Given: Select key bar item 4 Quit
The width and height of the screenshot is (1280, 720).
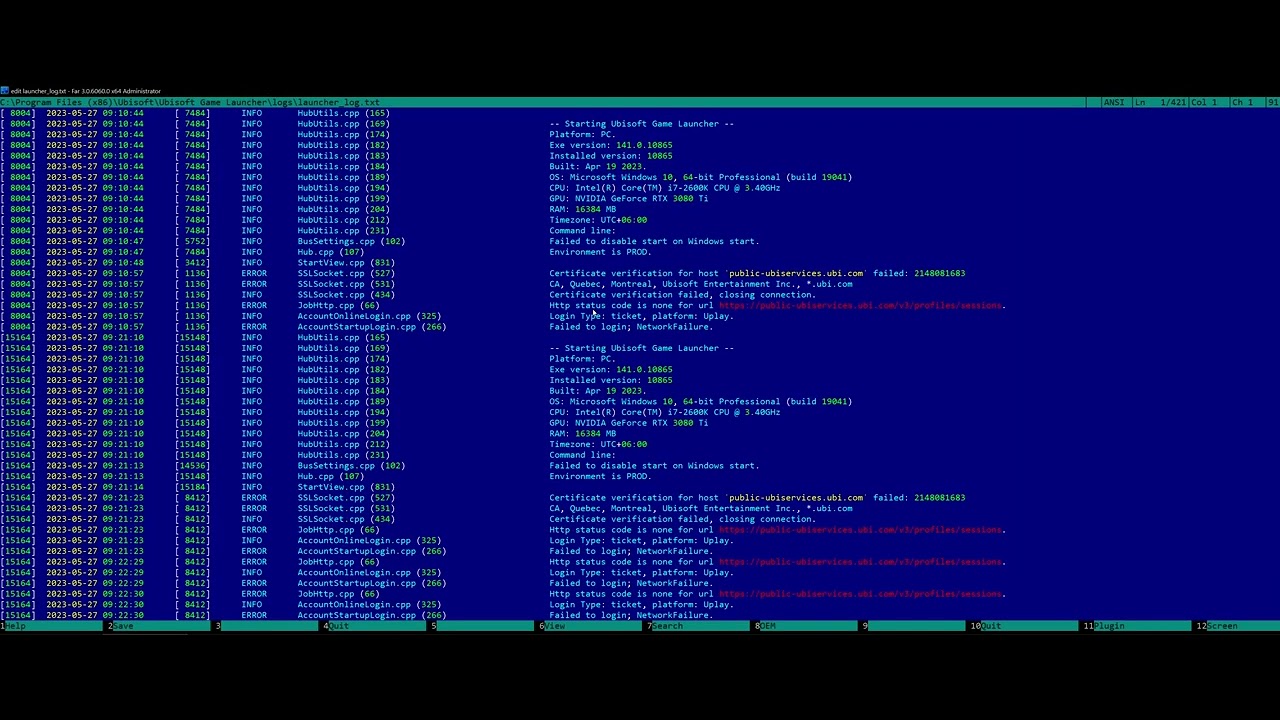Looking at the screenshot, I should pyautogui.click(x=339, y=626).
